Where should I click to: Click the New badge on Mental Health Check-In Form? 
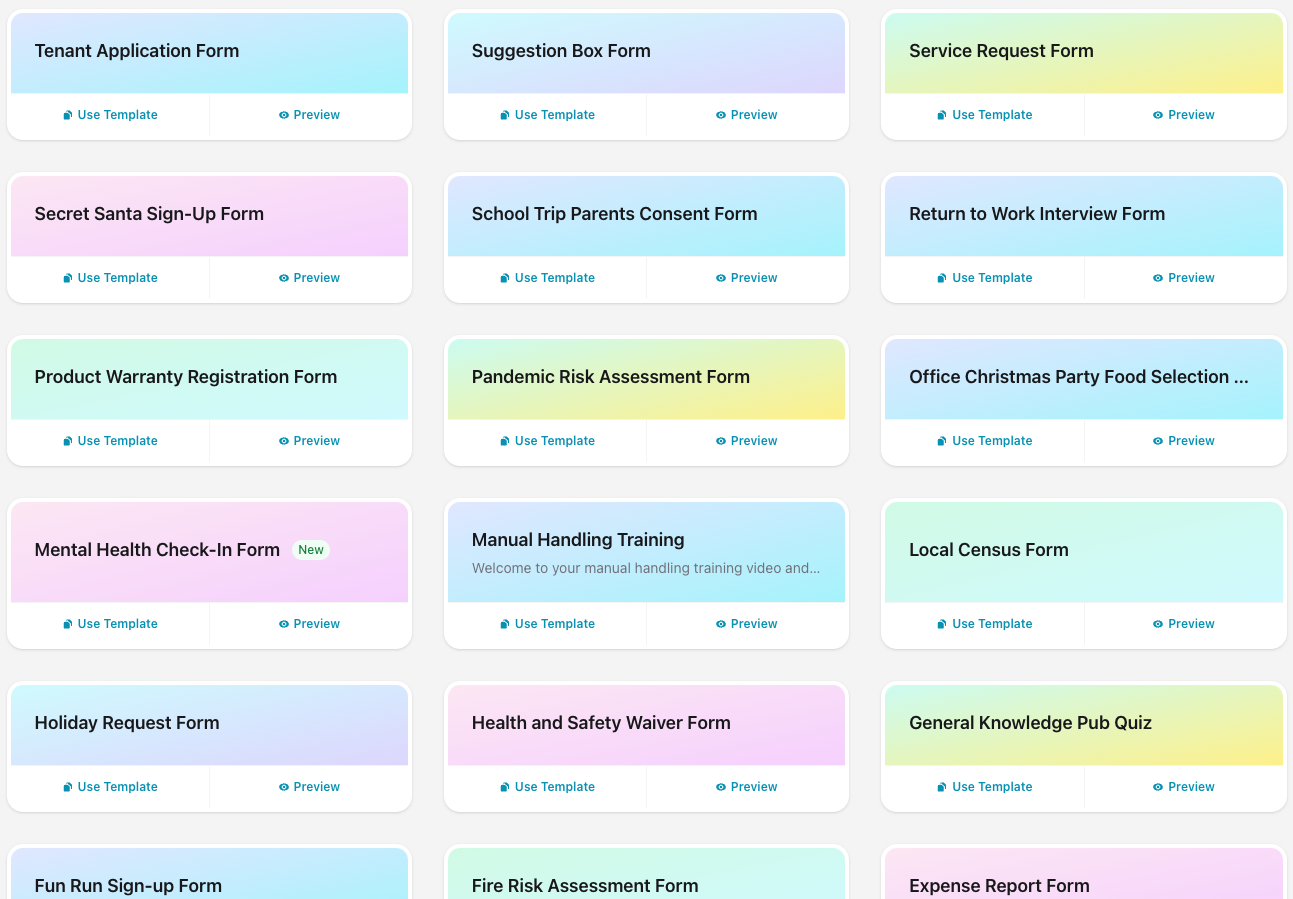tap(311, 549)
